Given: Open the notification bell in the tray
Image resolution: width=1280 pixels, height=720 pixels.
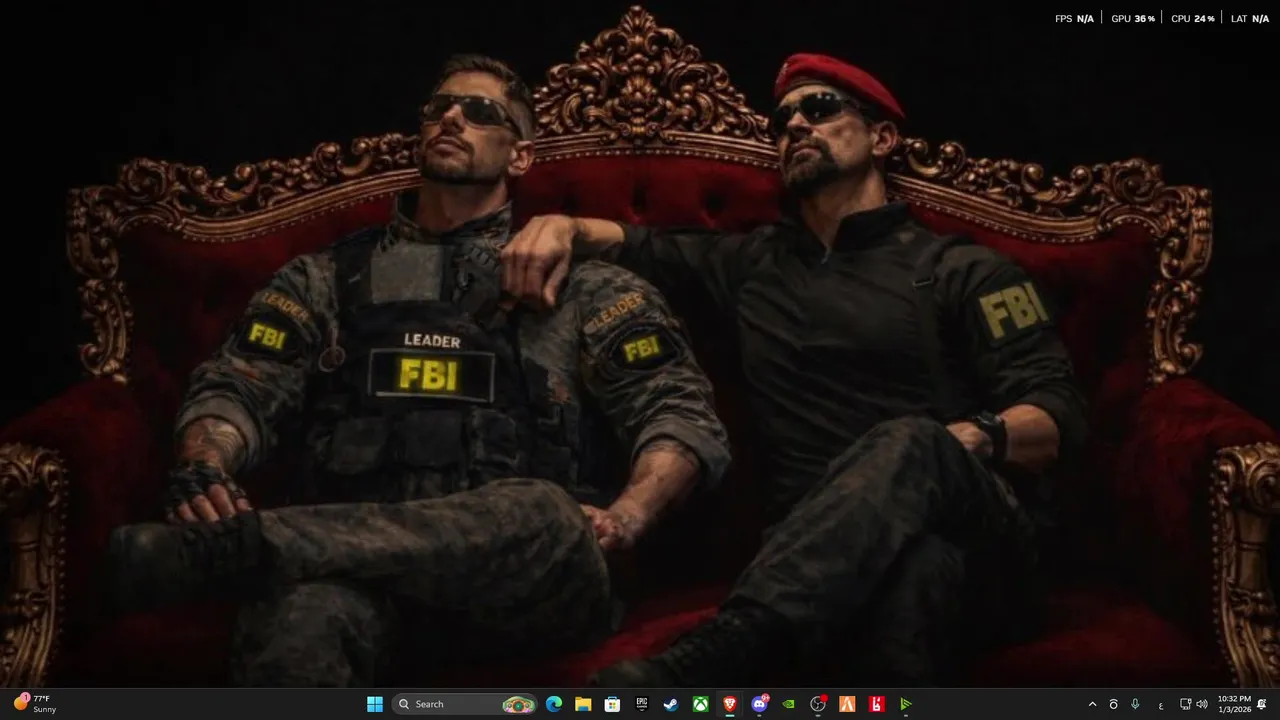Looking at the screenshot, I should point(1262,704).
